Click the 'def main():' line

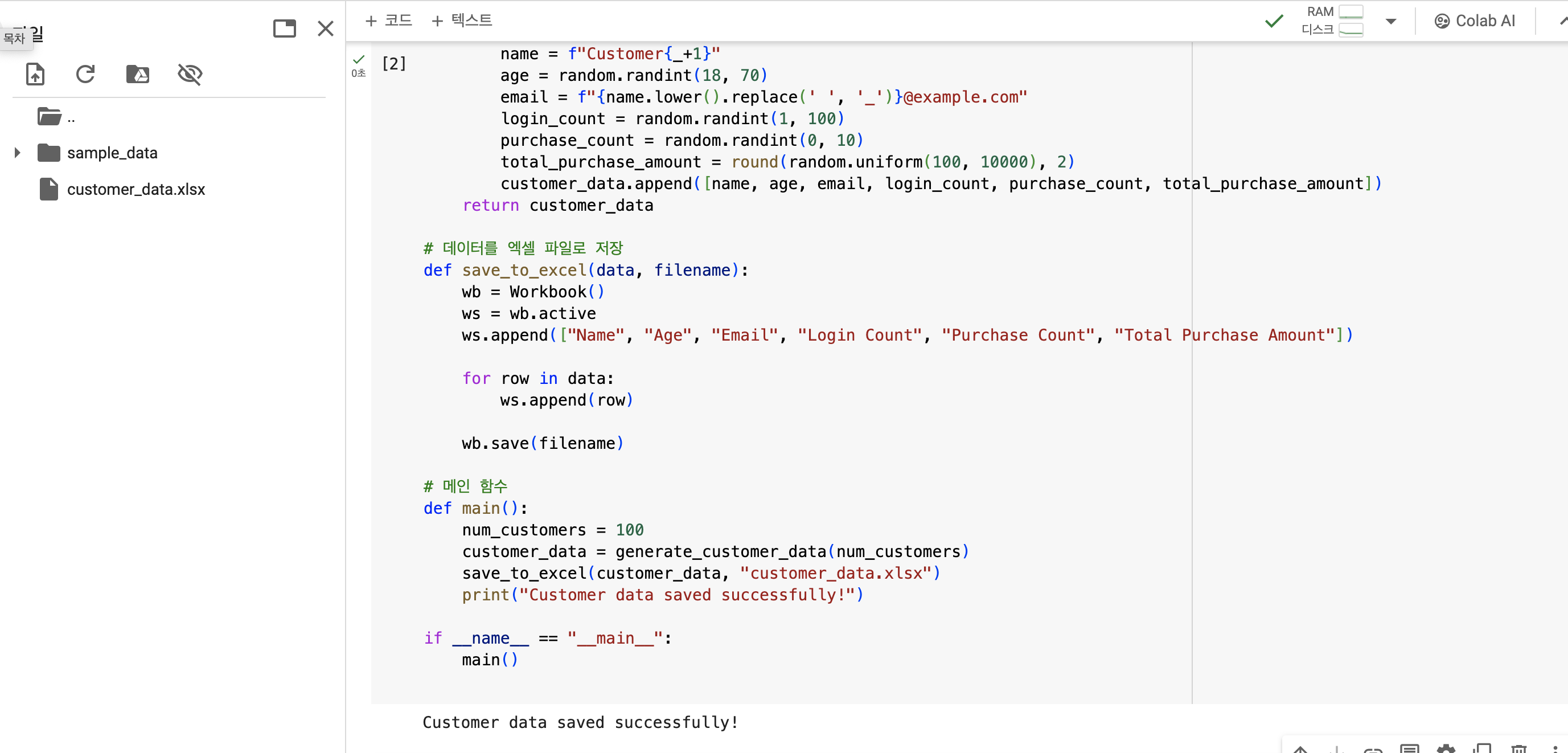475,508
